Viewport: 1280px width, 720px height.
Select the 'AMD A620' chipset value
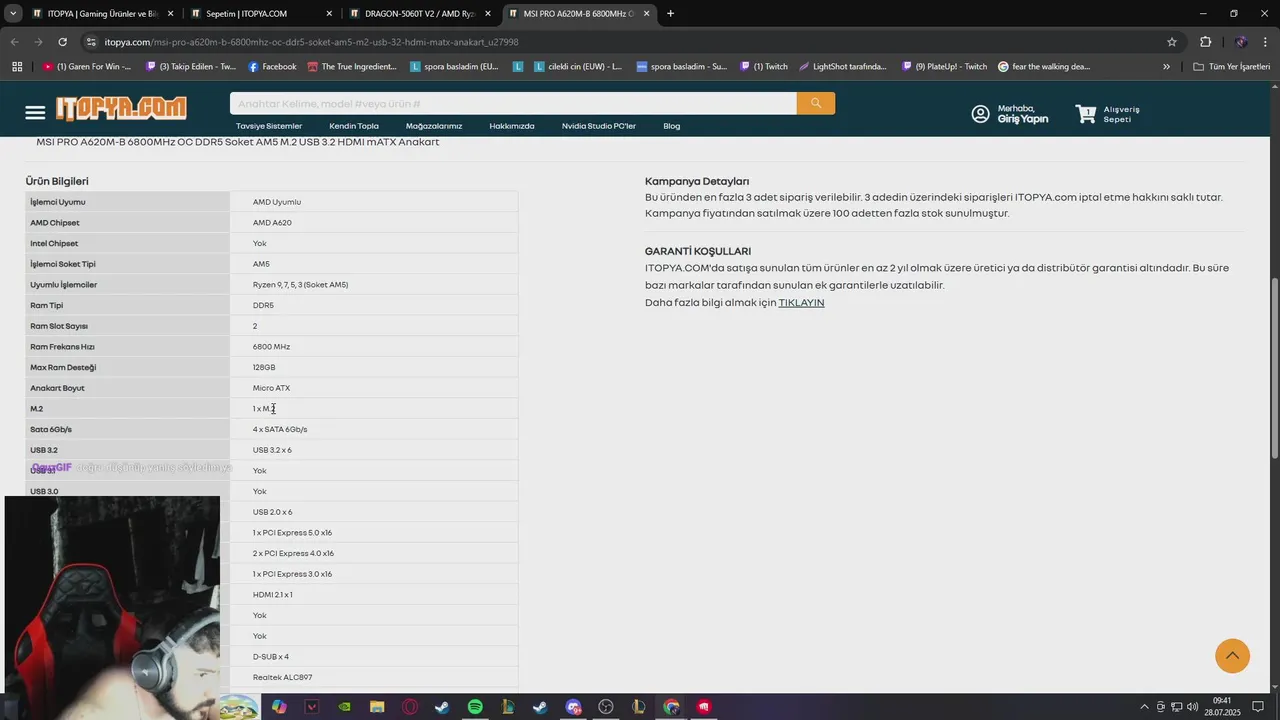(x=272, y=223)
